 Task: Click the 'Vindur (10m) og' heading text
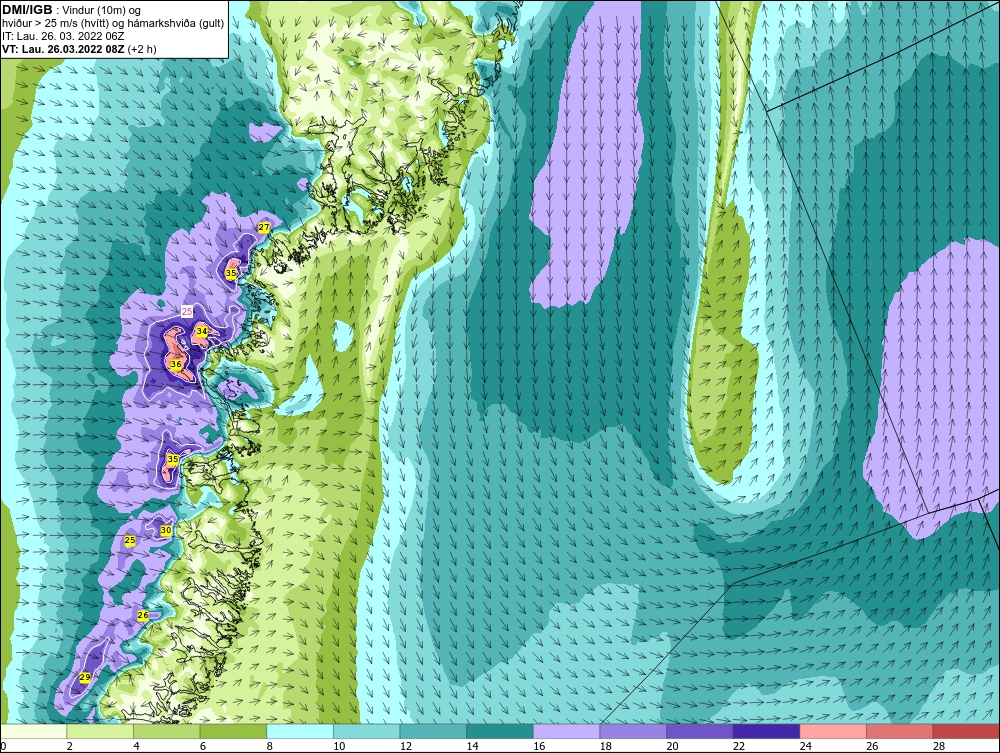(x=101, y=10)
